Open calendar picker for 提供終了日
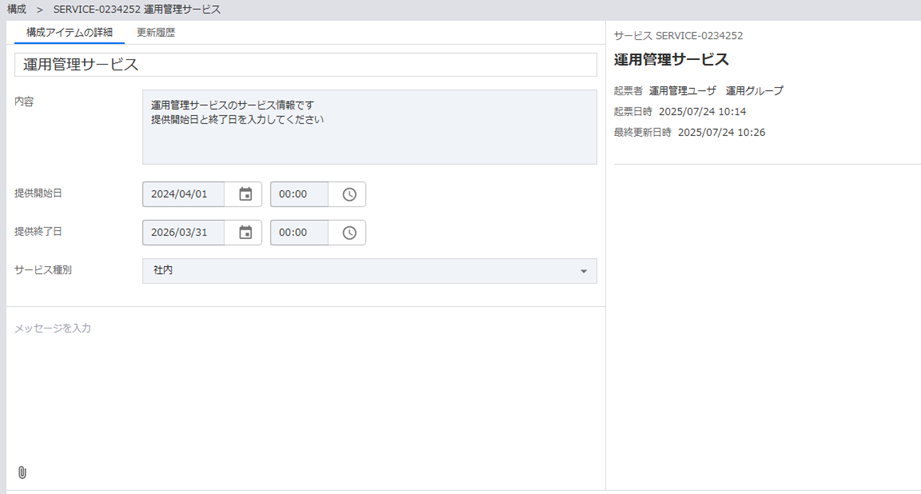 [x=245, y=232]
